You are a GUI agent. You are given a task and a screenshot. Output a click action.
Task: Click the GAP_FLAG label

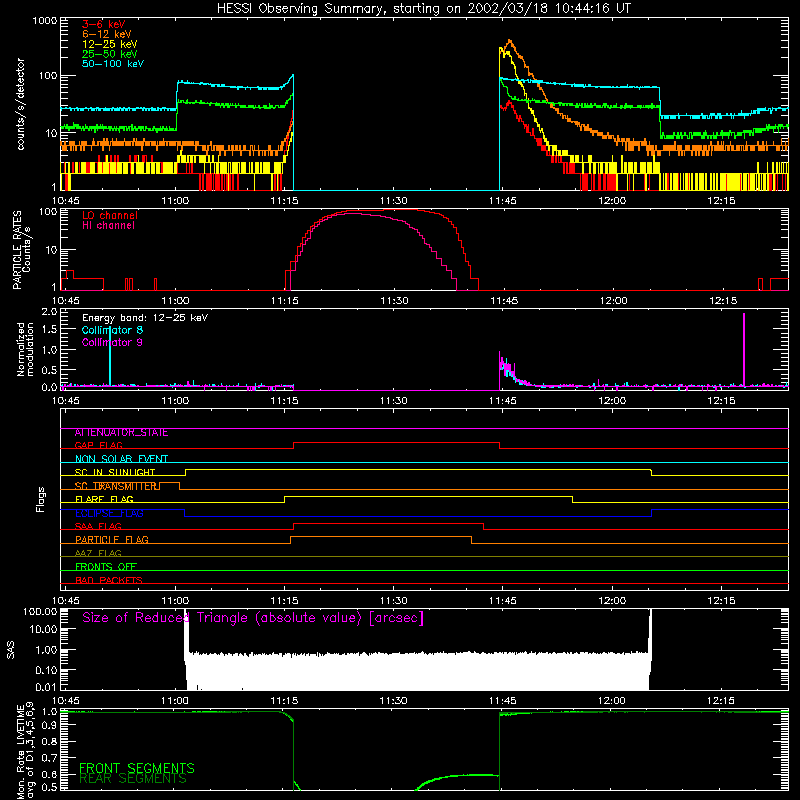point(98,445)
